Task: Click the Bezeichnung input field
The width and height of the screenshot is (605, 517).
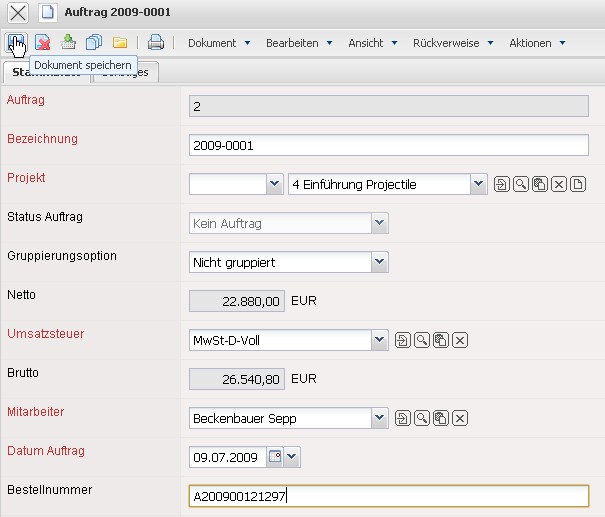Action: click(x=388, y=146)
